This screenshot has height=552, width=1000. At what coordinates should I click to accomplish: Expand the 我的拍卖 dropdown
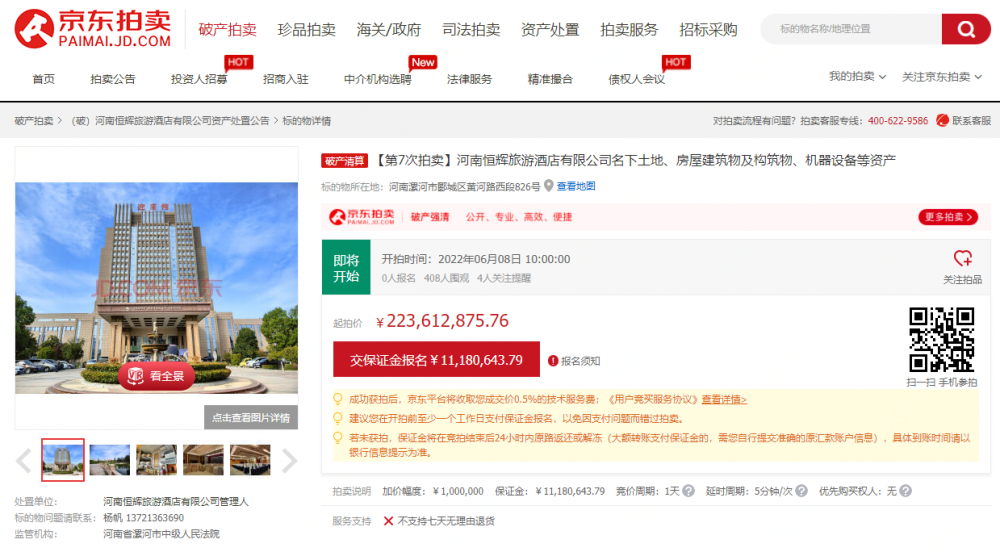[x=857, y=76]
